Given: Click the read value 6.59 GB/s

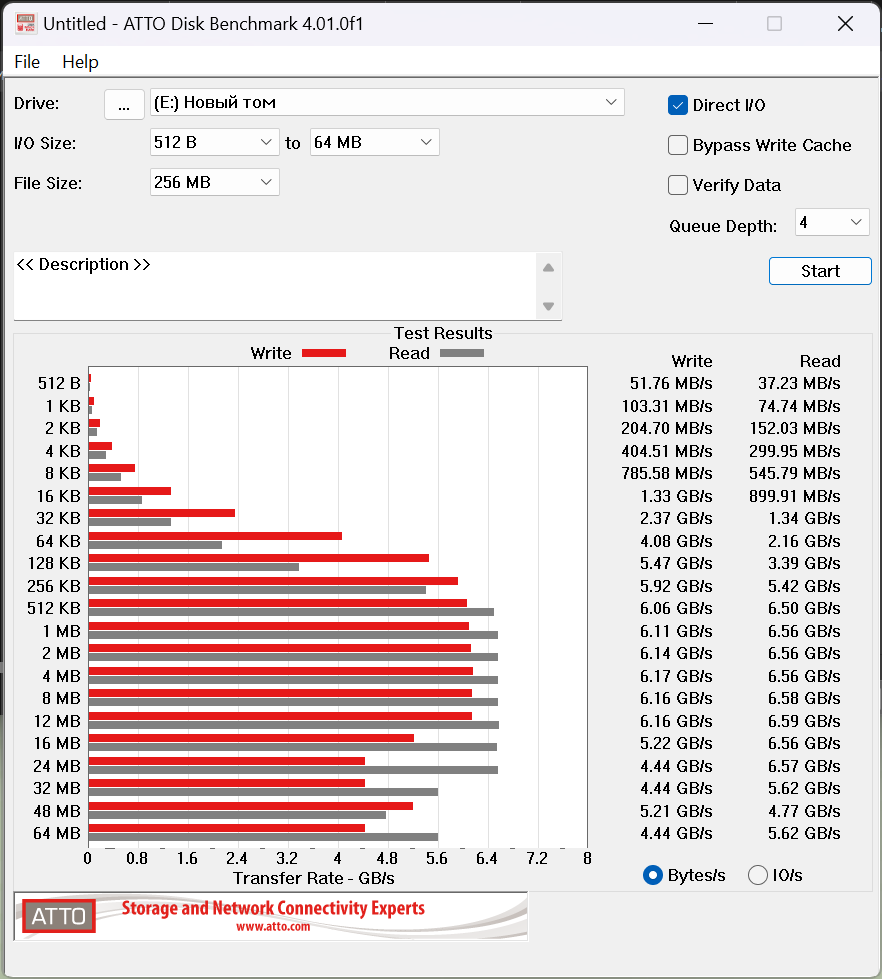Looking at the screenshot, I should coord(804,721).
